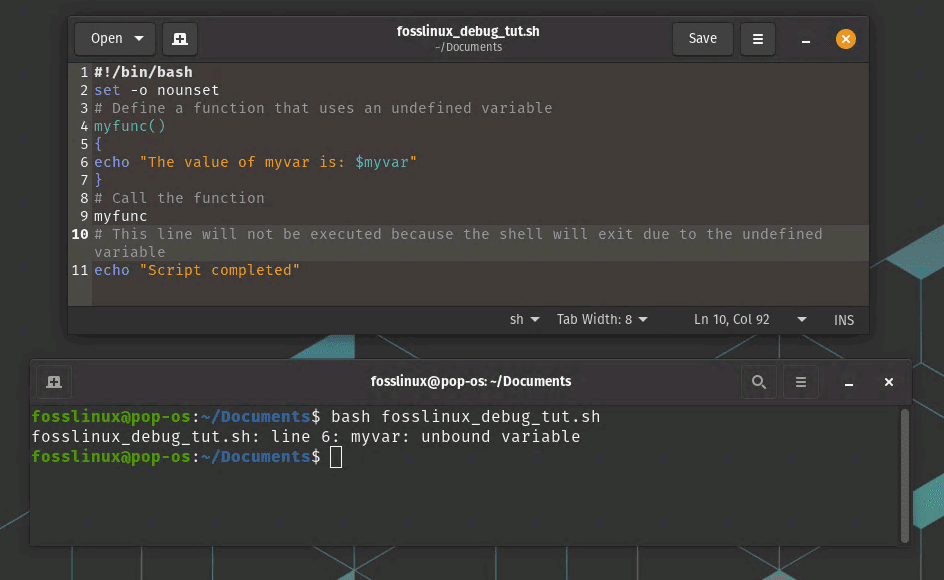Click the new document icon in gedit

click(x=180, y=39)
